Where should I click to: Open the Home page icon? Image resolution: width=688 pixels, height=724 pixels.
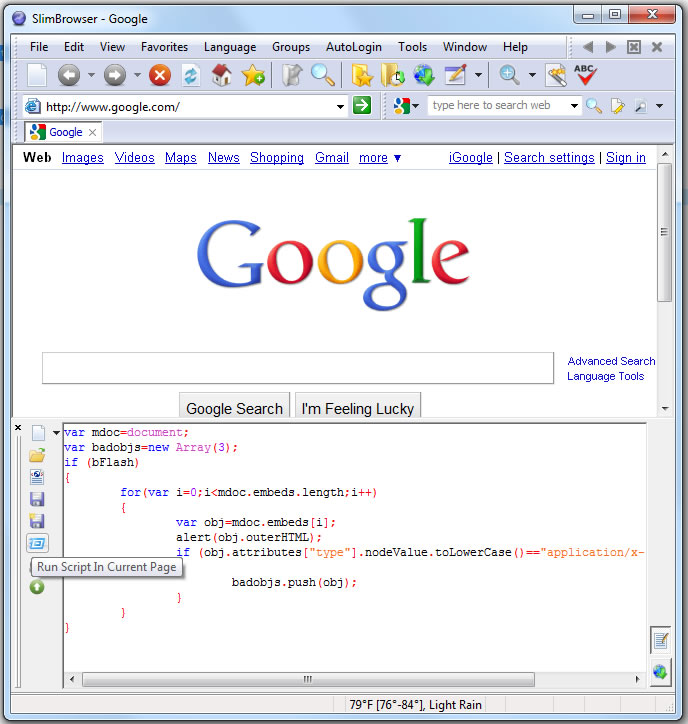[222, 75]
